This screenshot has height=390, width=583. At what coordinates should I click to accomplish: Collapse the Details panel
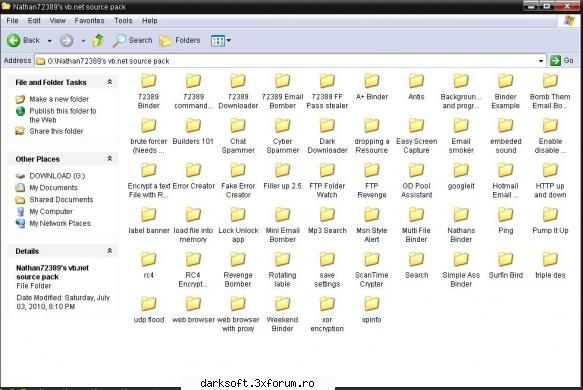[x=110, y=251]
